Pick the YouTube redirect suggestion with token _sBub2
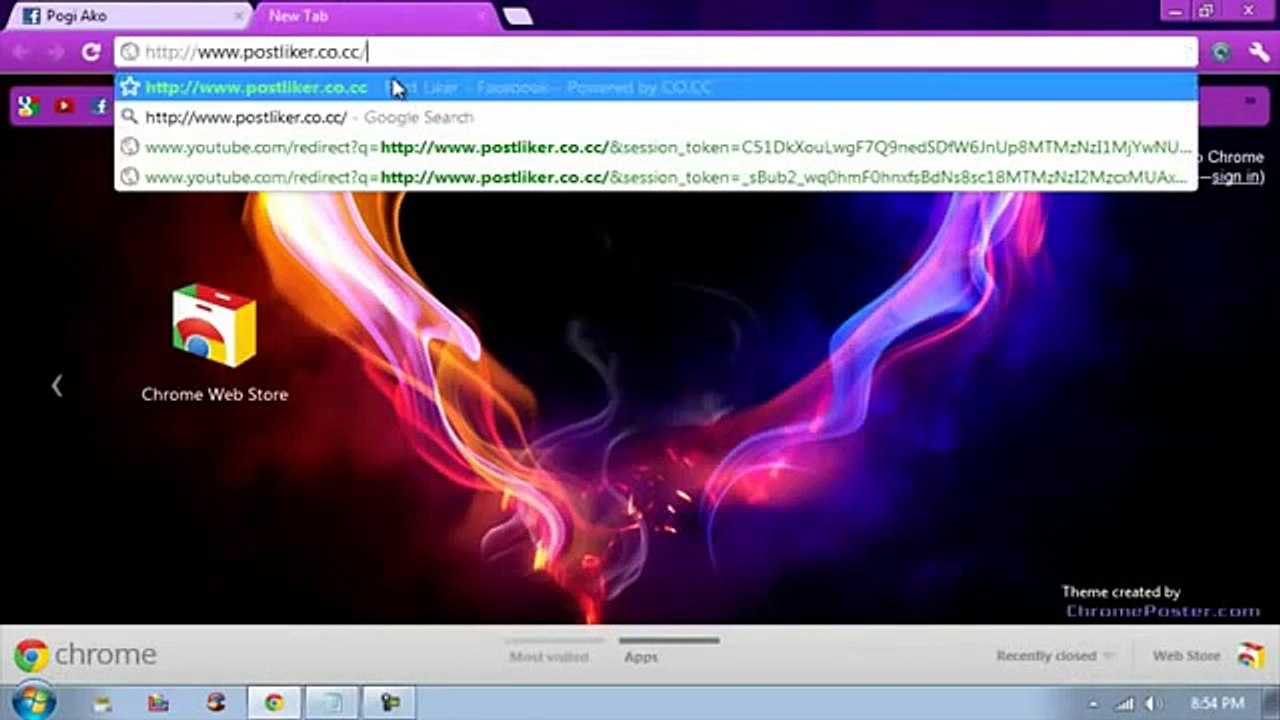 pyautogui.click(x=657, y=177)
